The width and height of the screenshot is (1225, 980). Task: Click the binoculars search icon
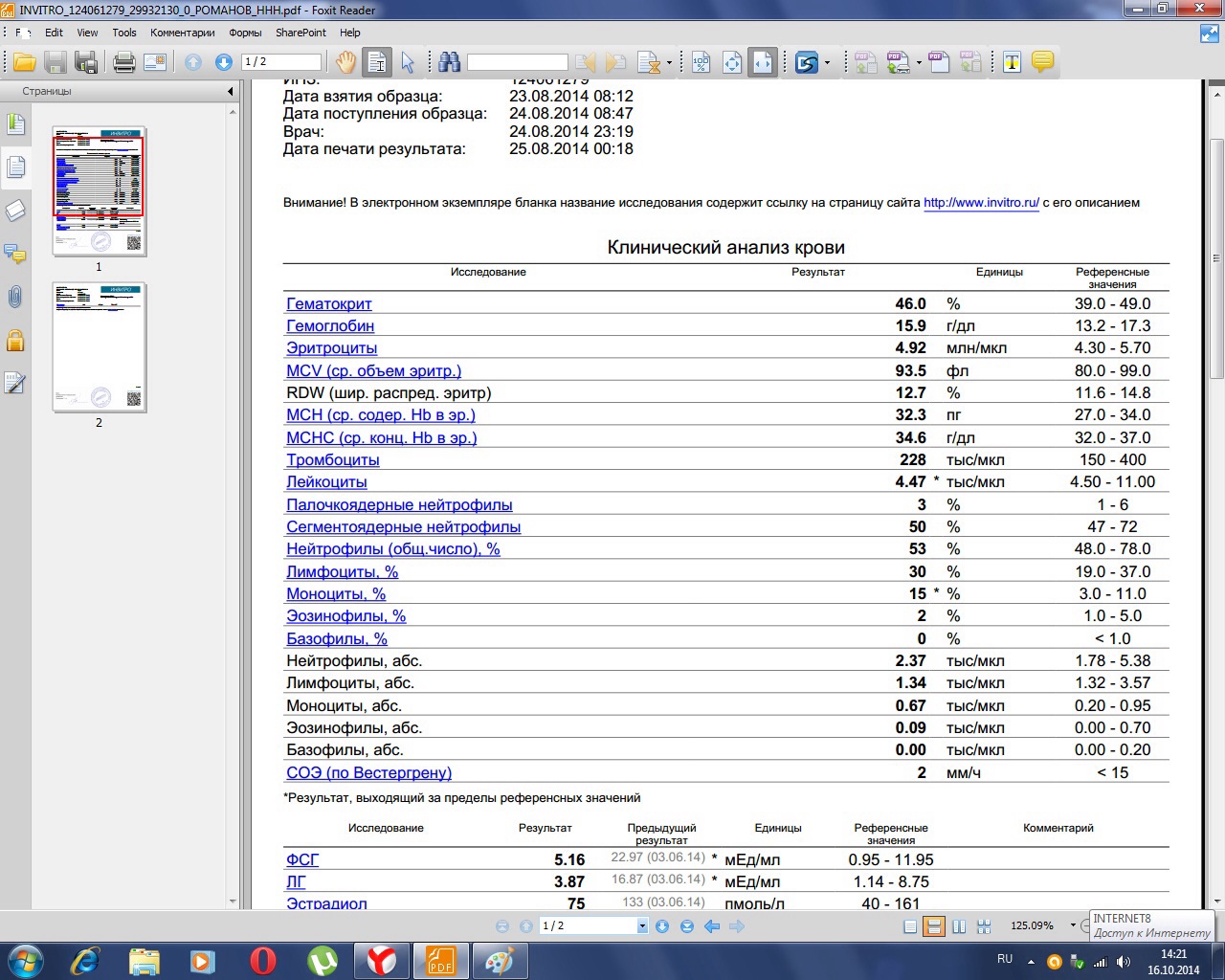click(449, 63)
